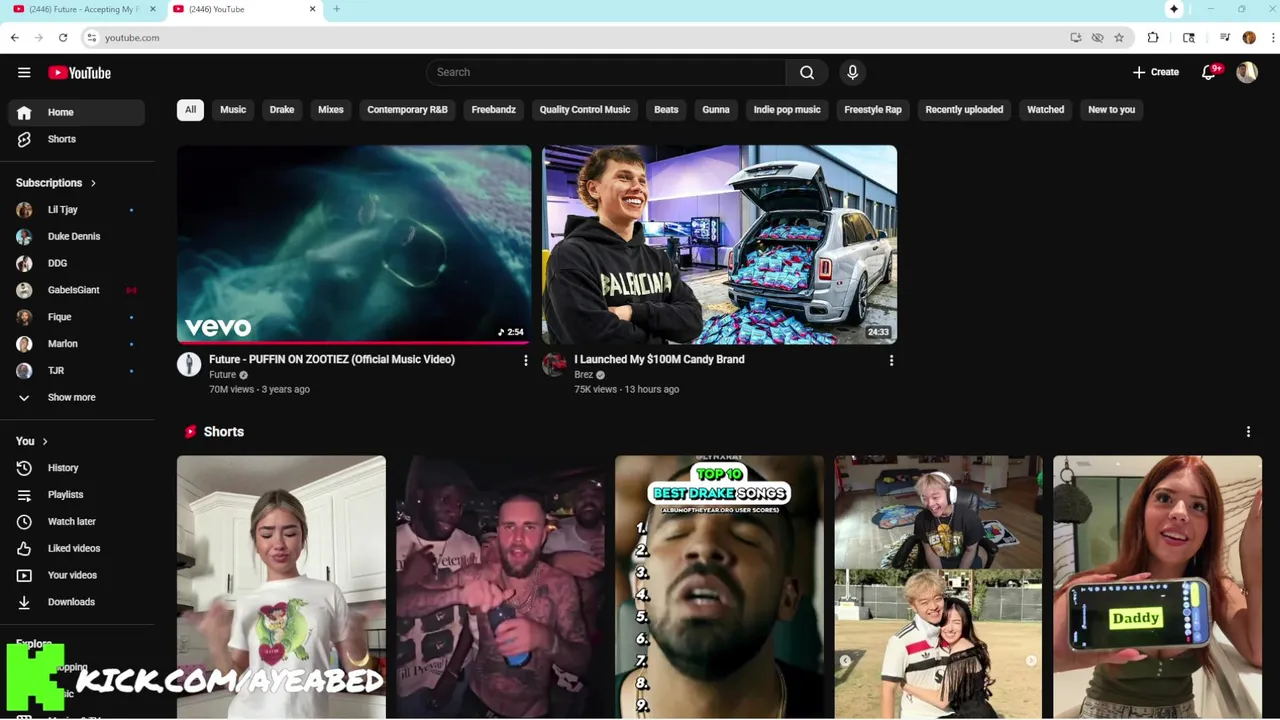Screen dimensions: 1280x720
Task: Open Marlon subscription channel
Action: point(76,344)
